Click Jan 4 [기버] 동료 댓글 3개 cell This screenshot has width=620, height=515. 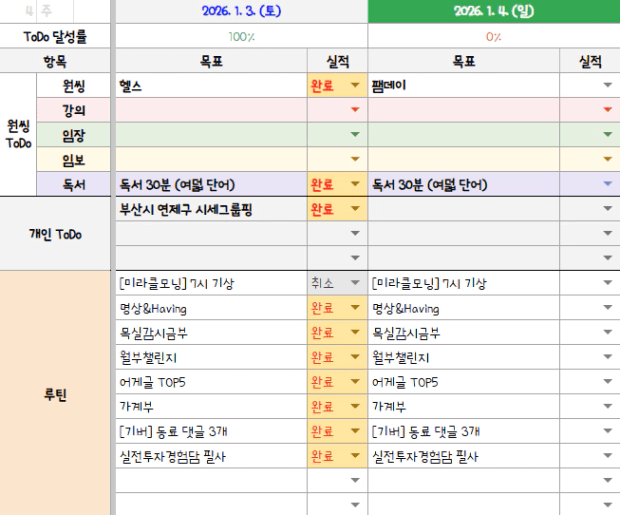pos(463,431)
